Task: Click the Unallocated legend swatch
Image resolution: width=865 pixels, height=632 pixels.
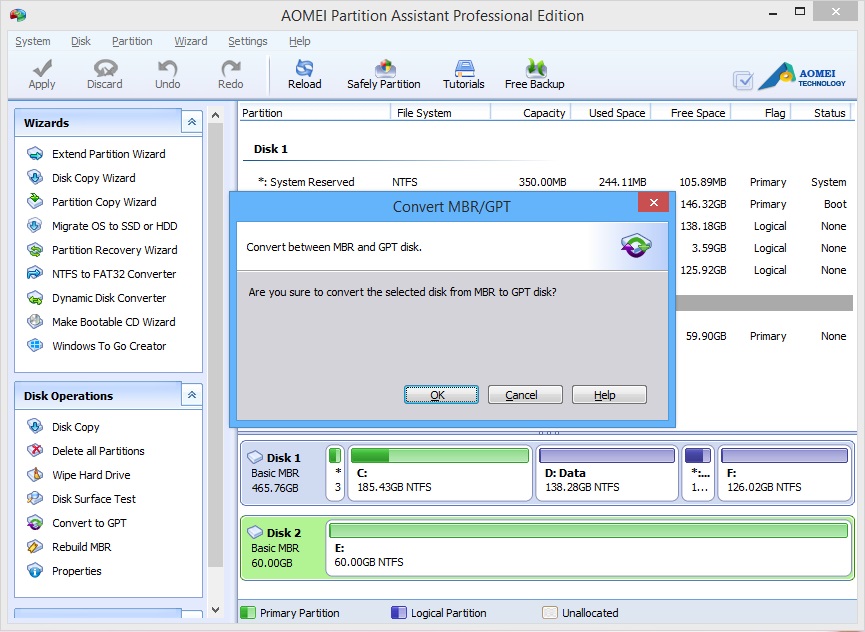Action: [549, 613]
